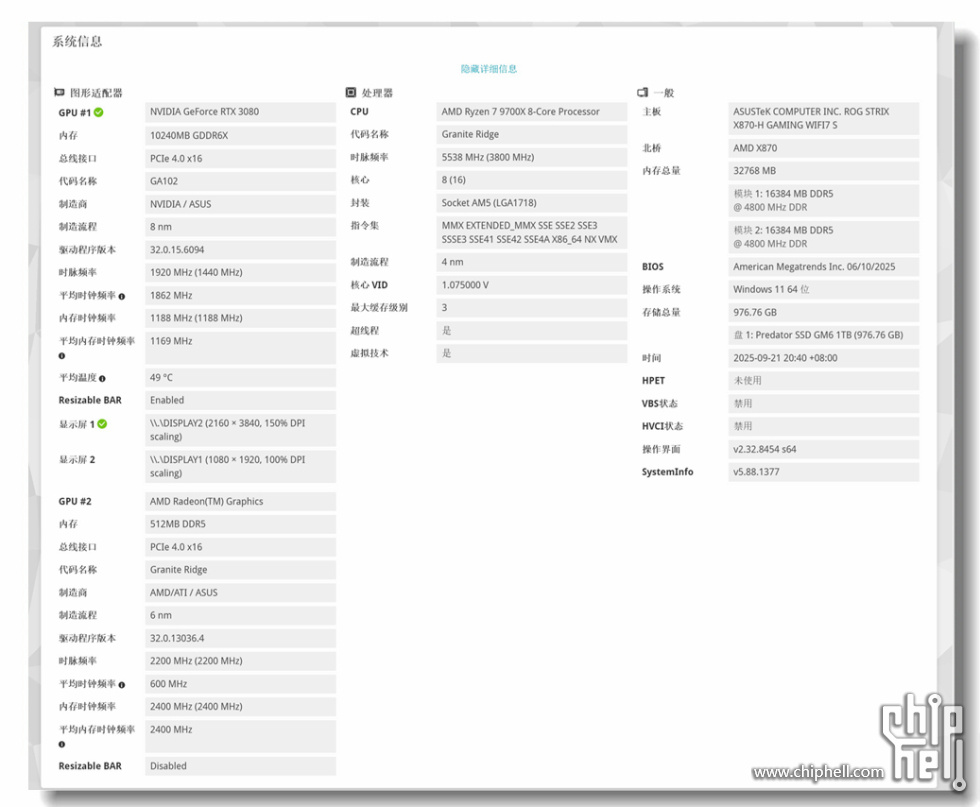
Task: Select the 10240MB GDDR6X memory value
Action: (241, 135)
